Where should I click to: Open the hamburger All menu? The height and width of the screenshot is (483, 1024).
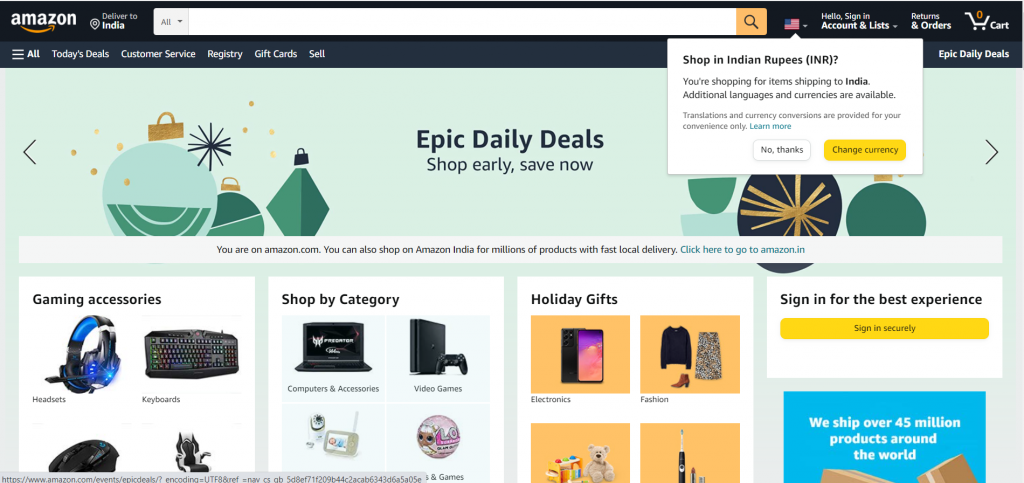coord(26,54)
